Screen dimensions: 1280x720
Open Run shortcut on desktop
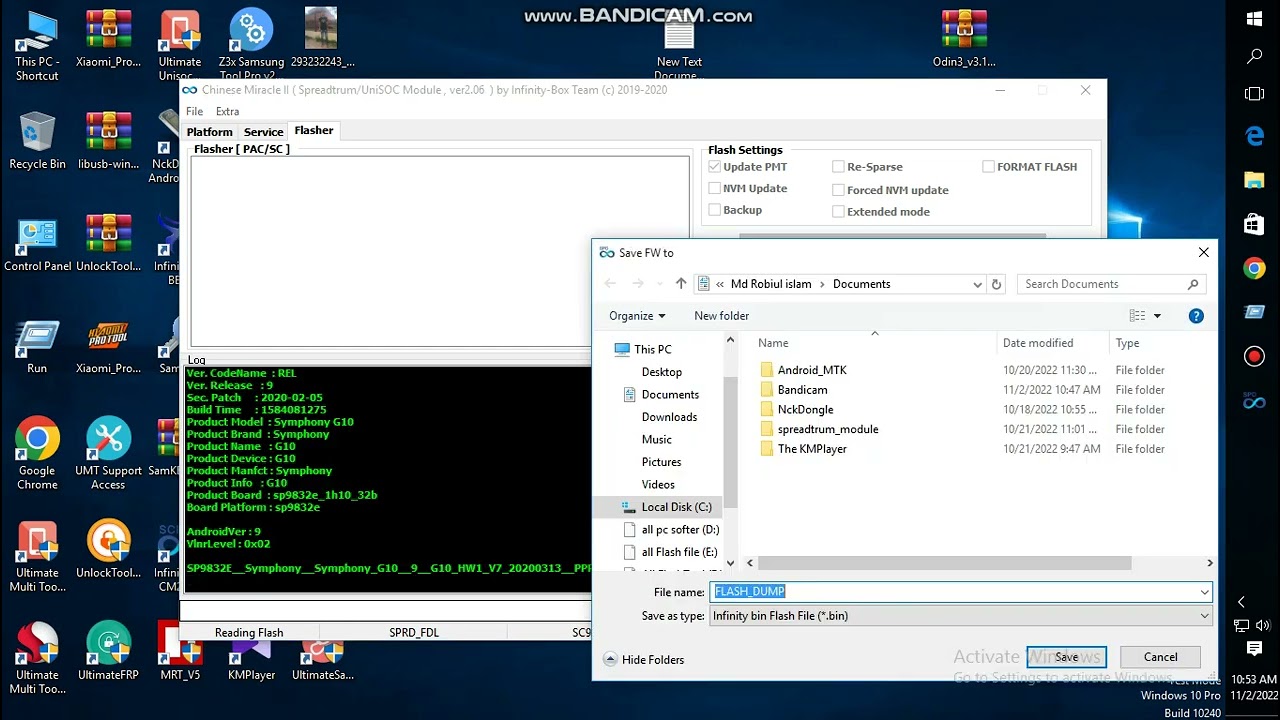pos(37,346)
